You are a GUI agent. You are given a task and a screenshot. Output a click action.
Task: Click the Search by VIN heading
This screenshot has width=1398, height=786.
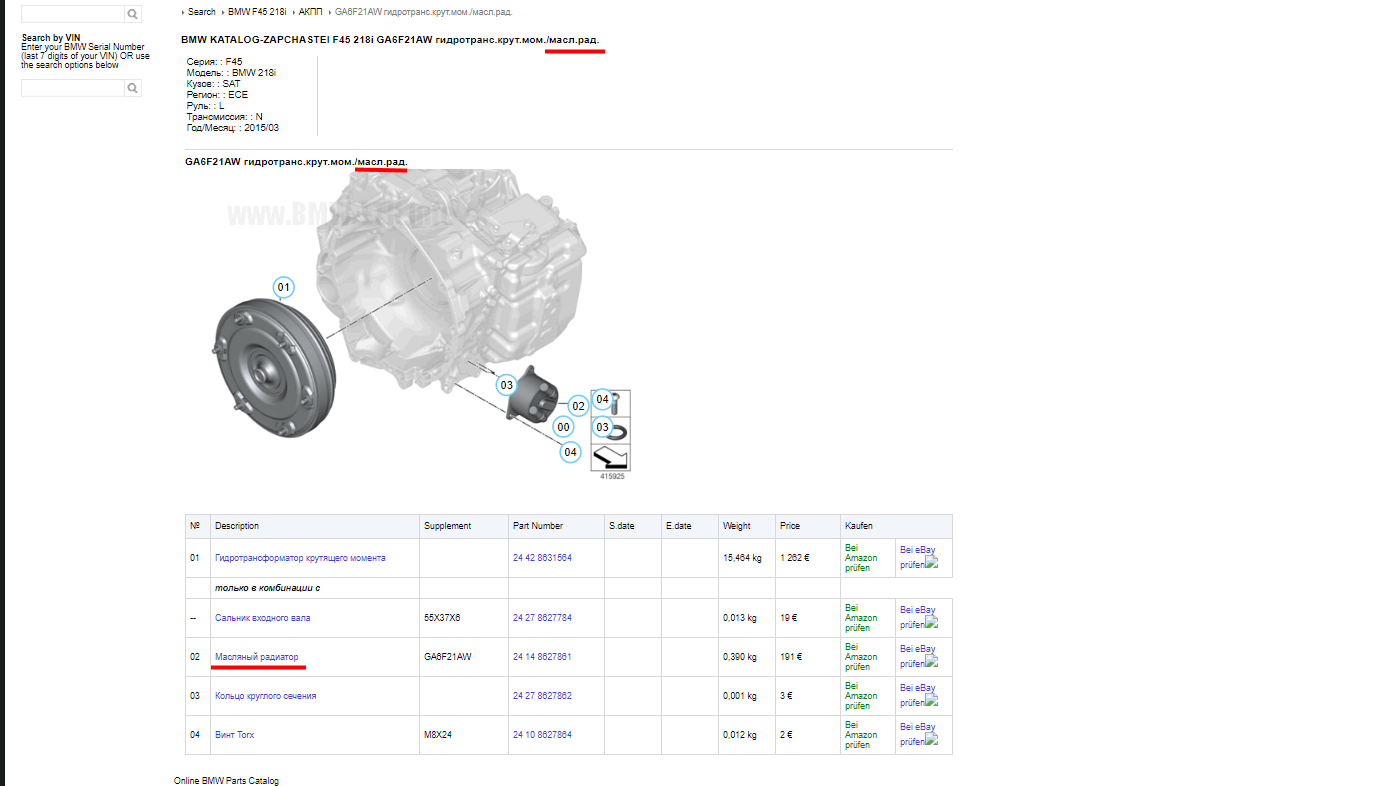pyautogui.click(x=51, y=38)
